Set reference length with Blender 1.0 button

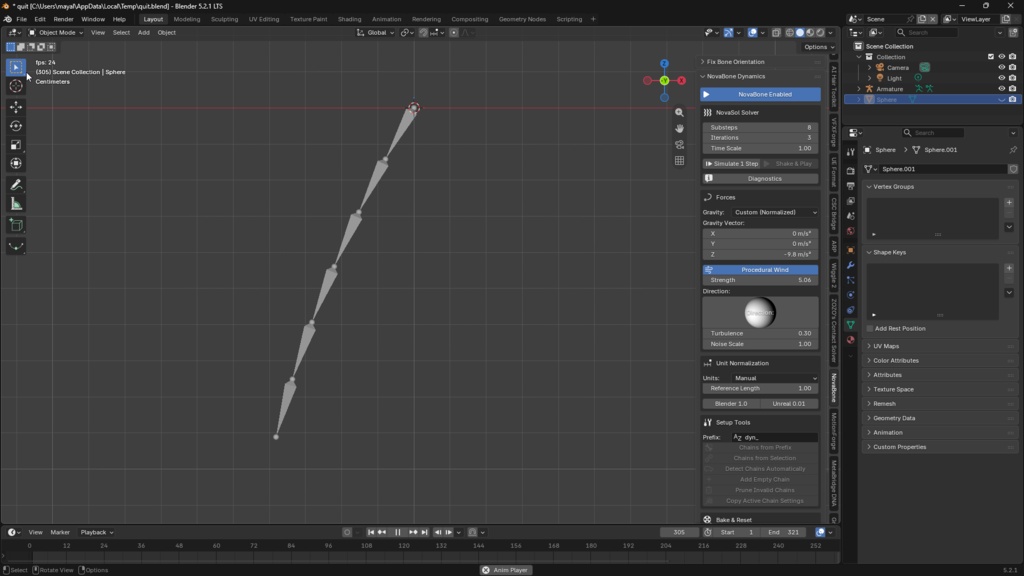(731, 404)
